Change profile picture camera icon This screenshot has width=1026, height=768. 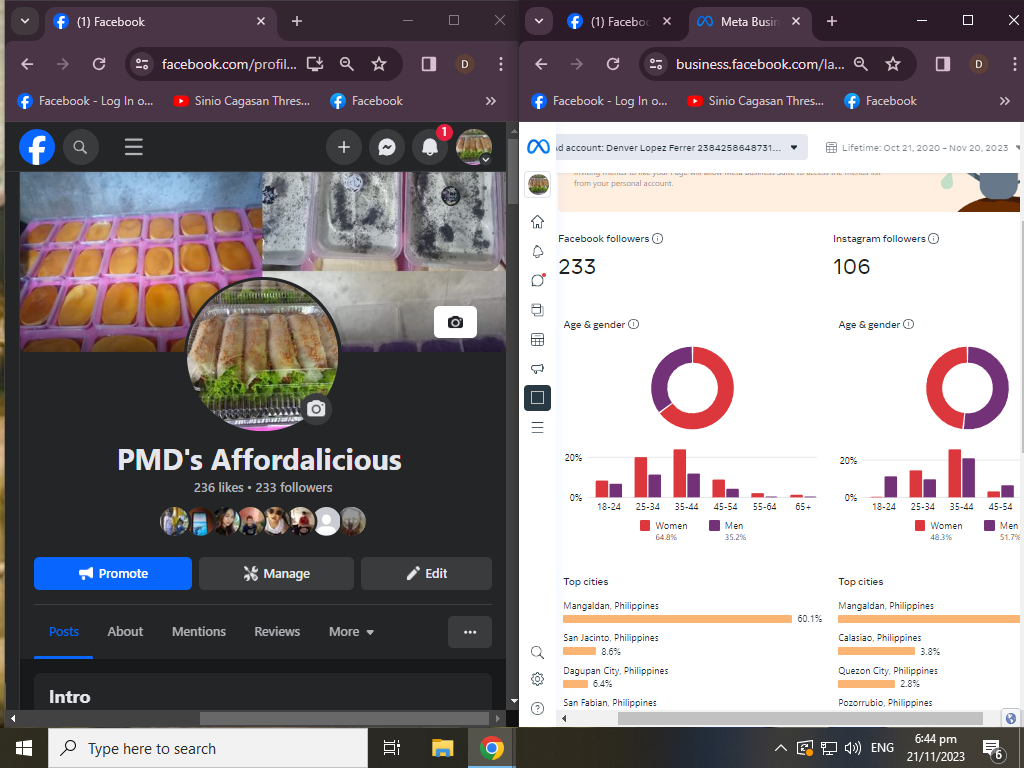click(316, 409)
